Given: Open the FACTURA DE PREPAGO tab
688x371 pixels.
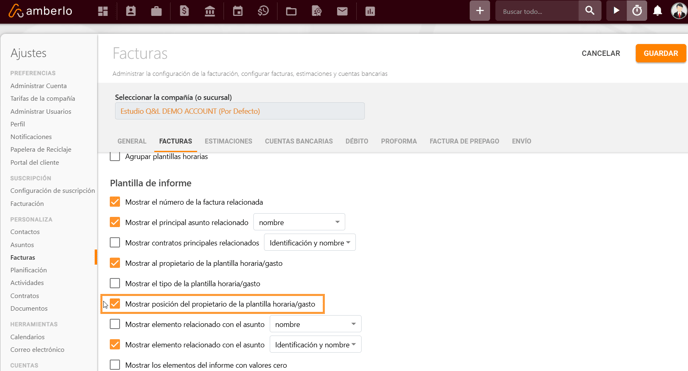Looking at the screenshot, I should [x=464, y=141].
